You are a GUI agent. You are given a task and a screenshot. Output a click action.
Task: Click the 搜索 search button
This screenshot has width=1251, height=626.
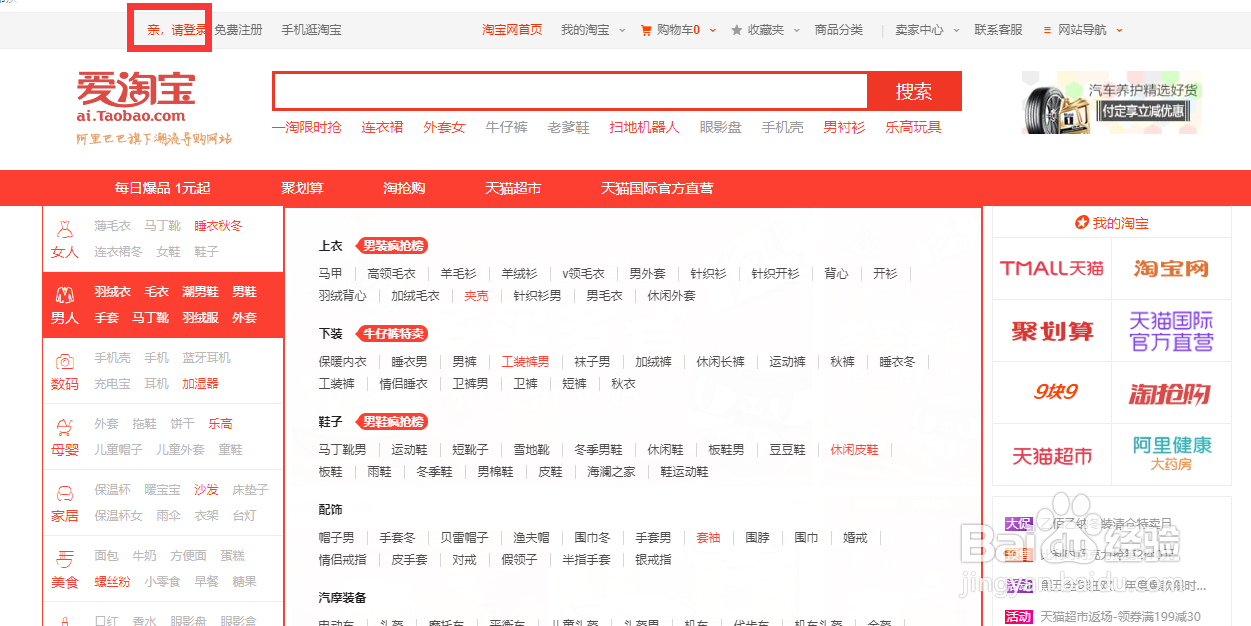click(x=914, y=91)
